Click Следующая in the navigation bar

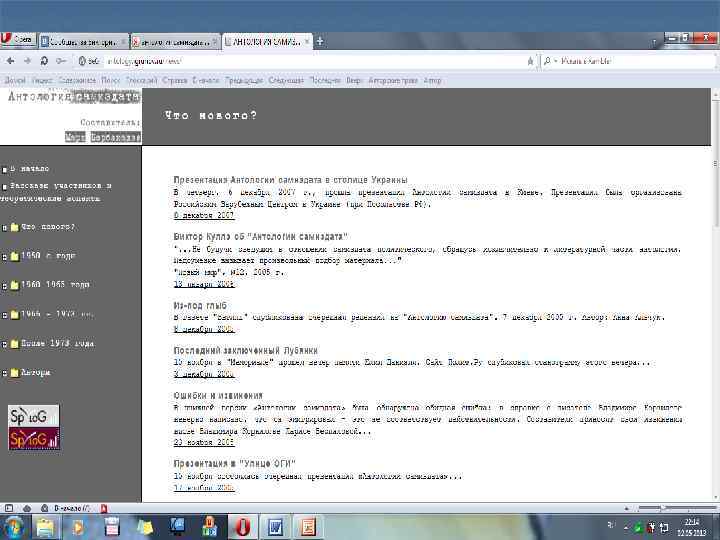286,80
